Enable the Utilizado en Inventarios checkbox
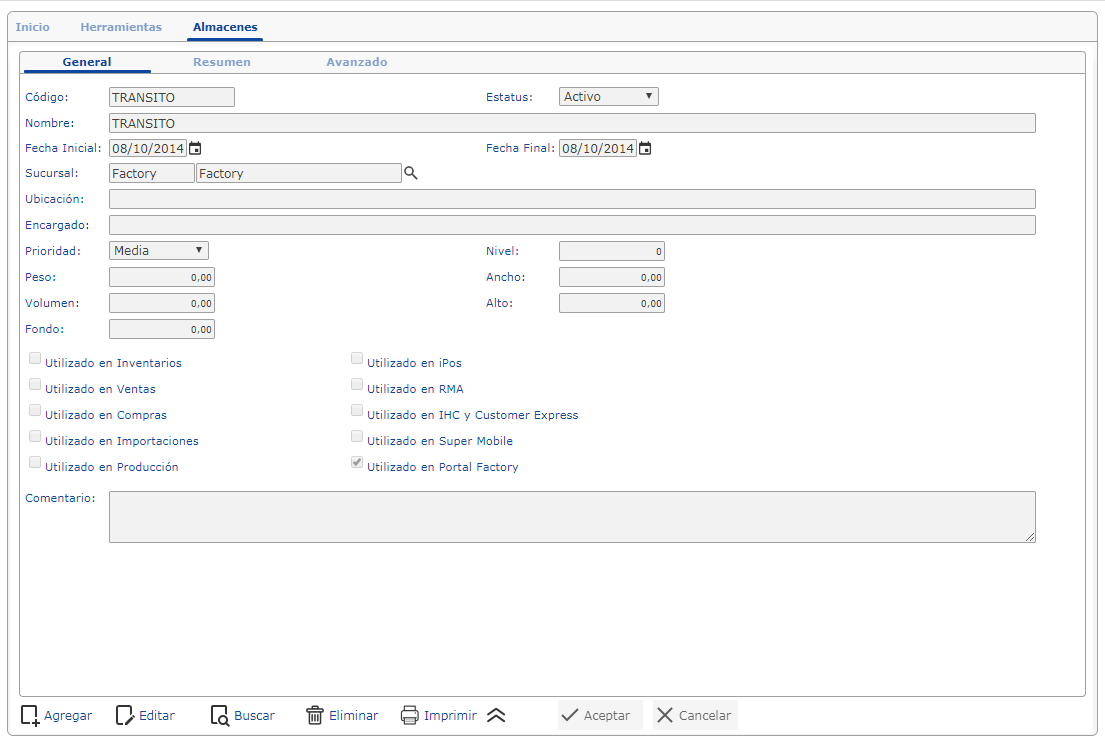The height and width of the screenshot is (744, 1105). tap(35, 360)
